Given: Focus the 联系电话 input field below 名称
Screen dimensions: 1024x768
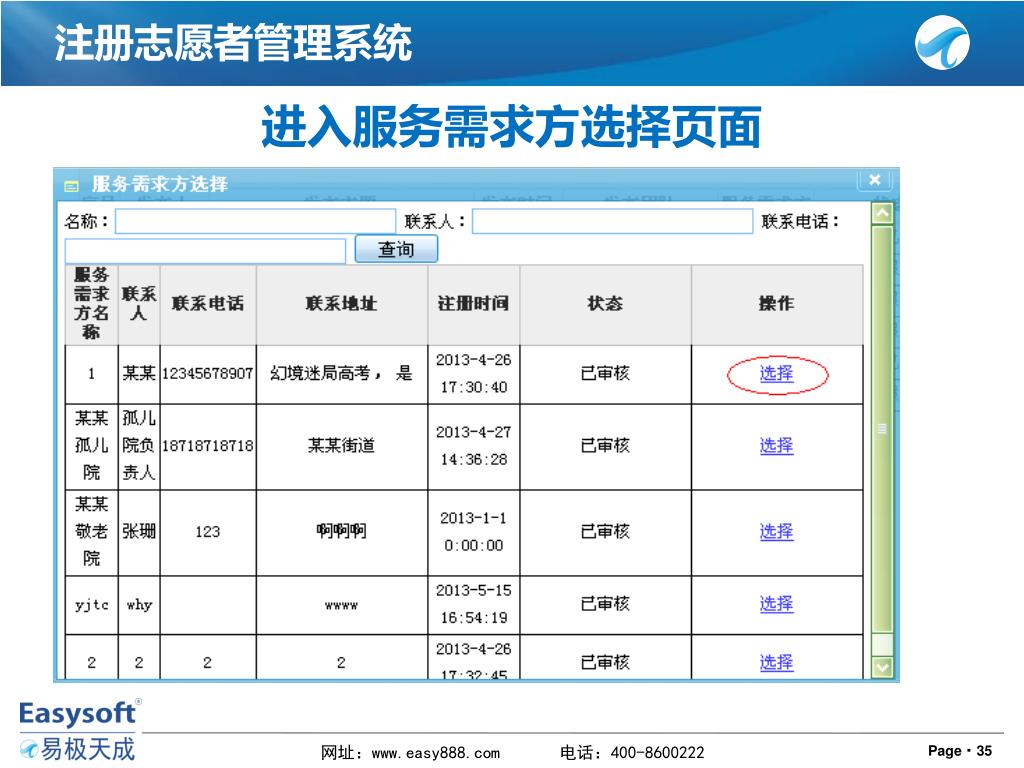Looking at the screenshot, I should pyautogui.click(x=205, y=251).
